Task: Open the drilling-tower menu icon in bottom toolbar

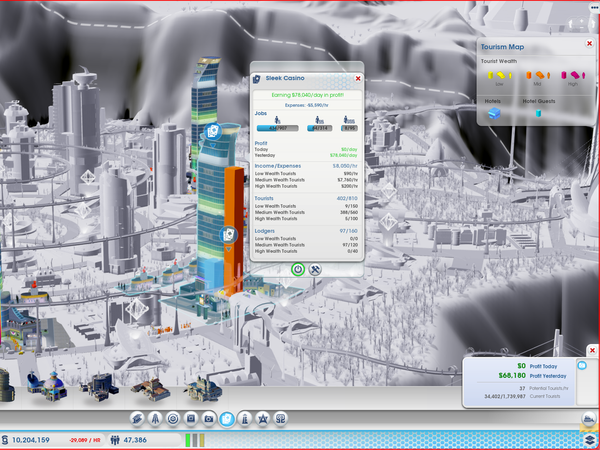Action: click(x=155, y=419)
